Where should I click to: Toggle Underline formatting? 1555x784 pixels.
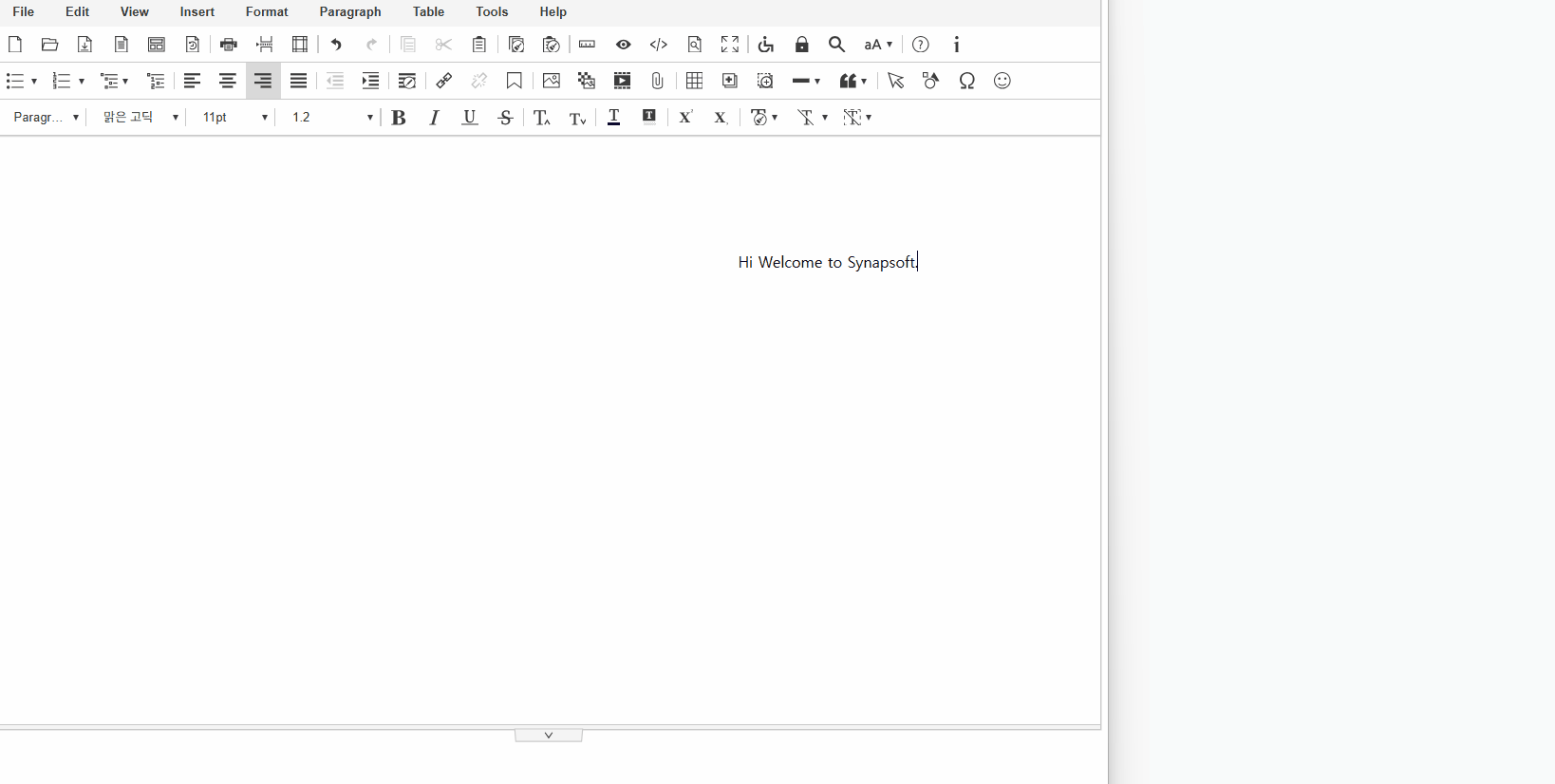tap(470, 117)
